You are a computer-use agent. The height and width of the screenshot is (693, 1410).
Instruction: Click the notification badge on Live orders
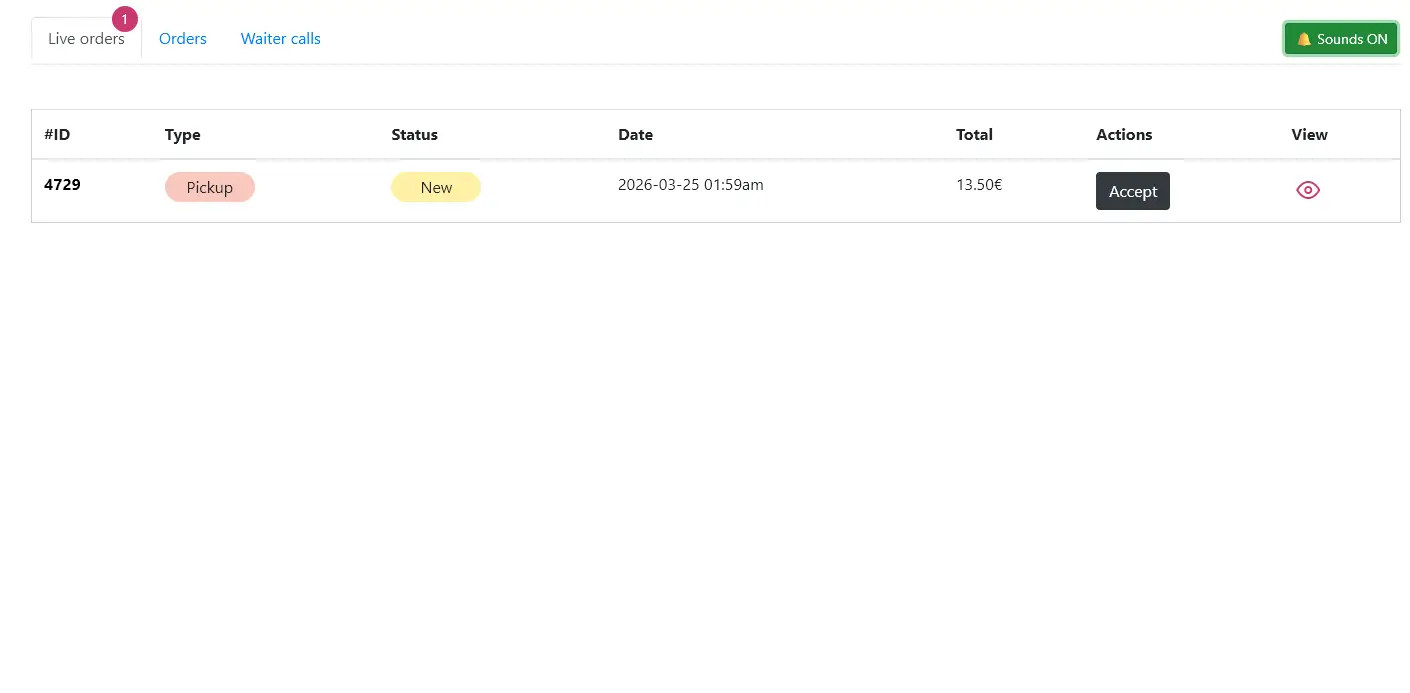(124, 19)
